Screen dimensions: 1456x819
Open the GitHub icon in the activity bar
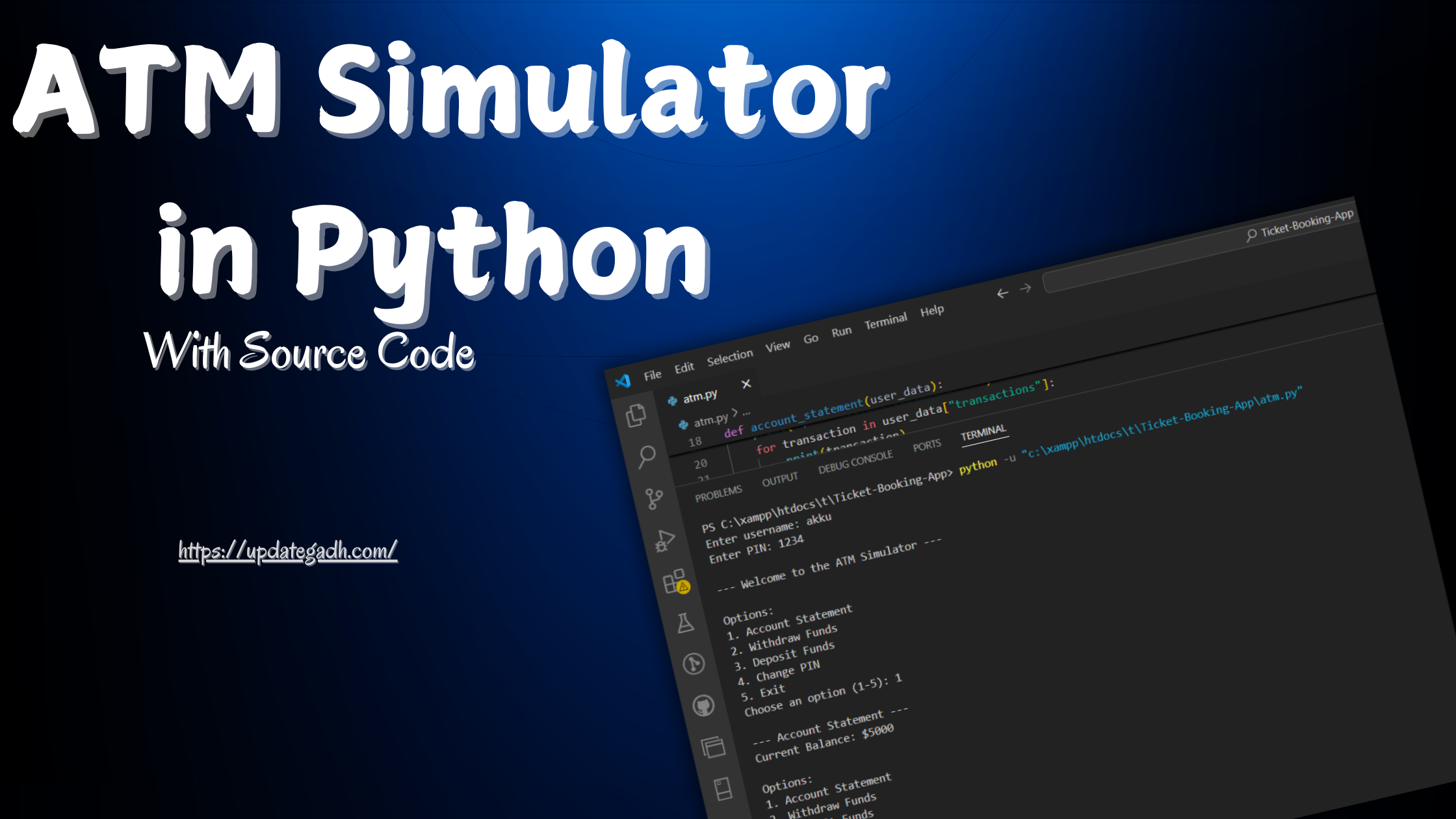point(703,705)
